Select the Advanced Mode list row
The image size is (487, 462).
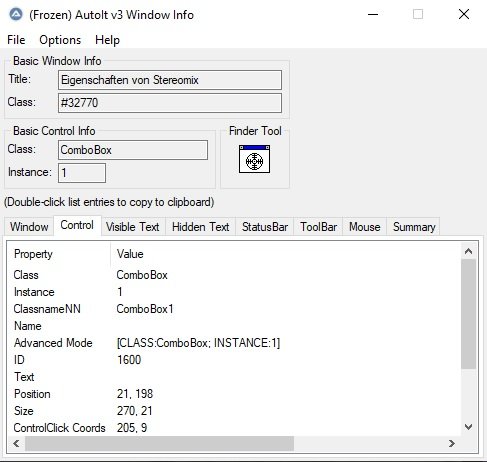(233, 343)
